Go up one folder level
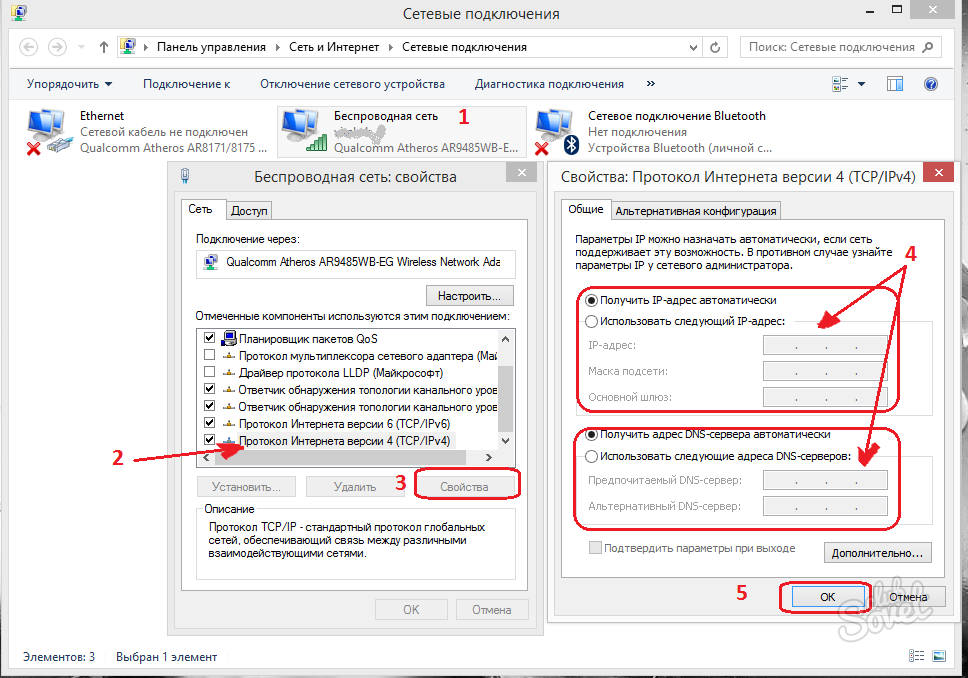Viewport: 968px width, 678px height. [x=104, y=47]
